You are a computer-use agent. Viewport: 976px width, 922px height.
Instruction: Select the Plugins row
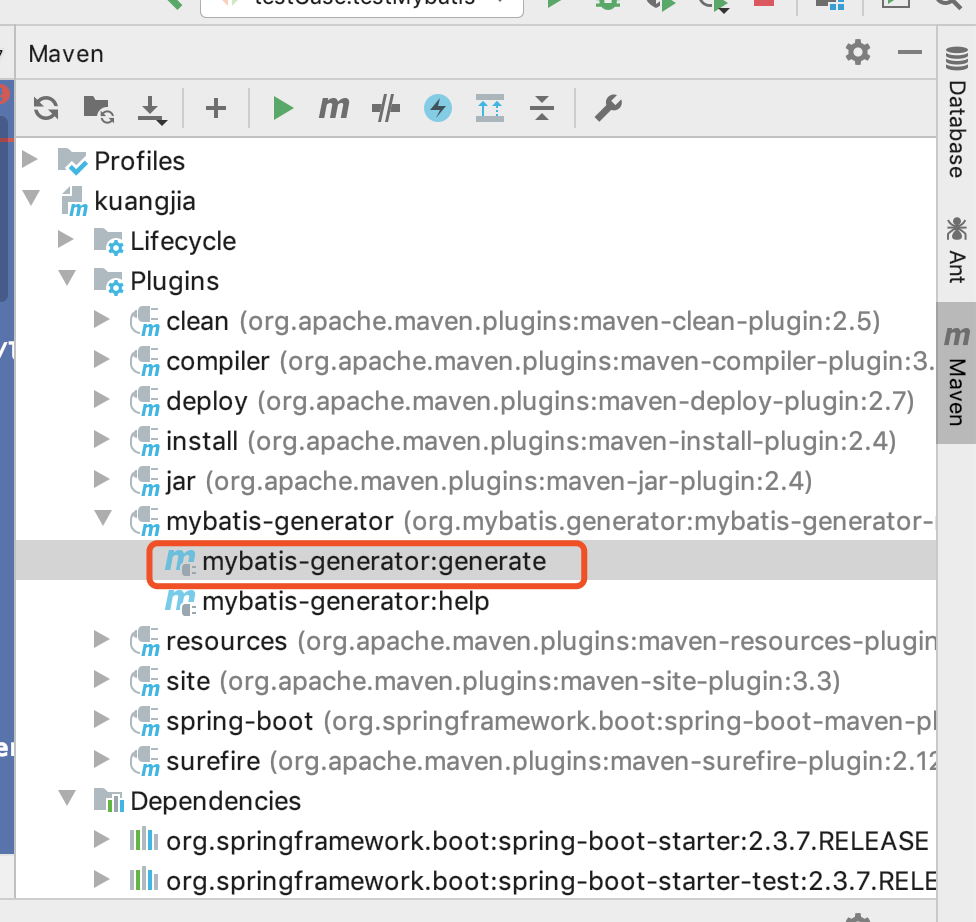point(476,281)
